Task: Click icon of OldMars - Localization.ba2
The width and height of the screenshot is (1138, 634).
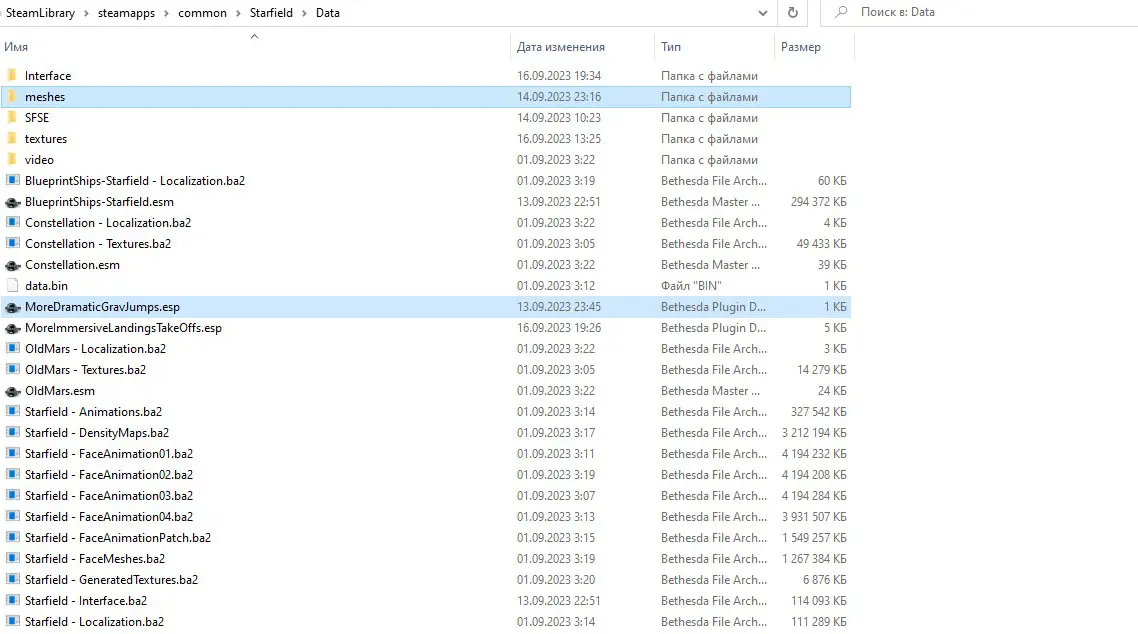Action: click(x=12, y=349)
